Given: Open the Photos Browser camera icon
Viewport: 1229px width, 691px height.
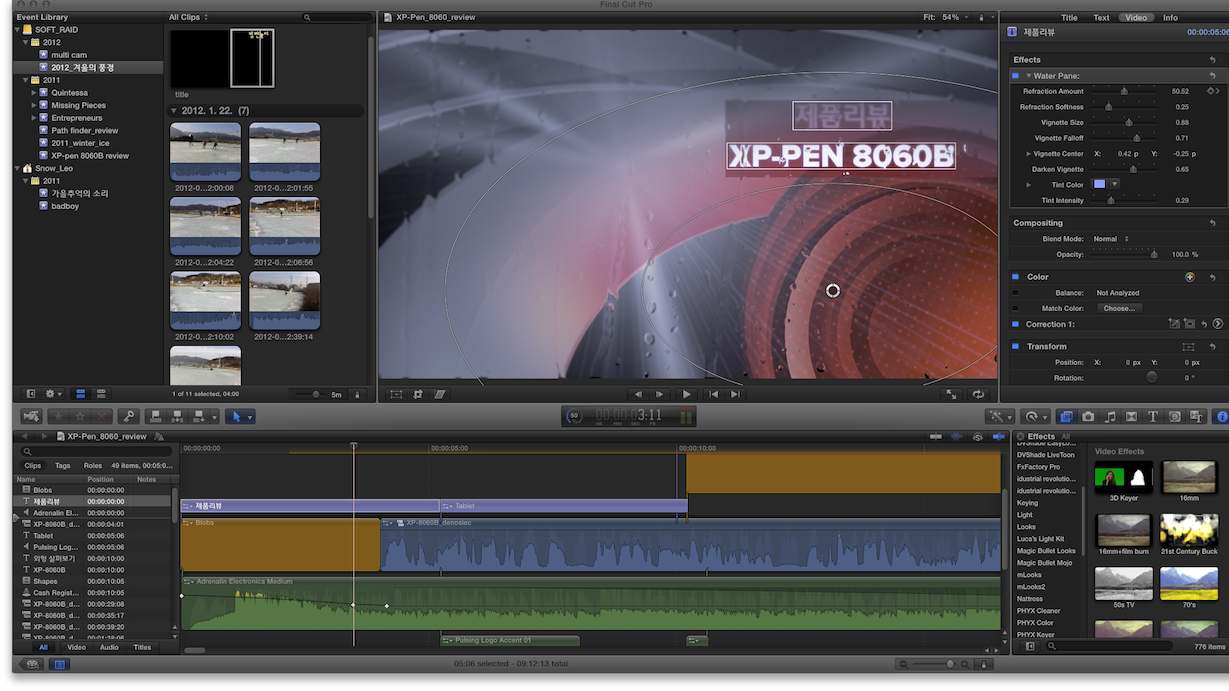Looking at the screenshot, I should [x=1088, y=416].
